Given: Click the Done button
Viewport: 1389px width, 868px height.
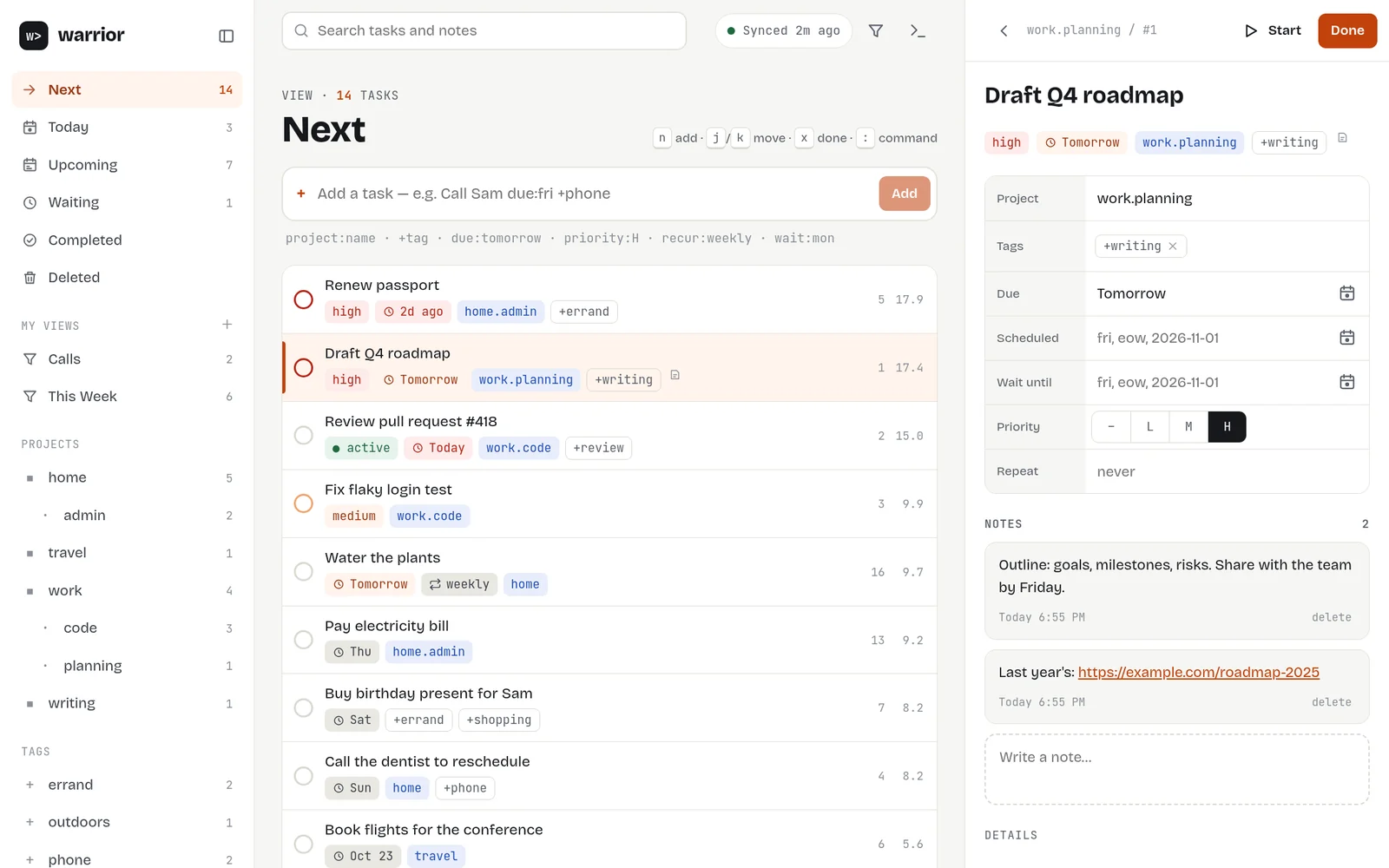Looking at the screenshot, I should point(1346,30).
